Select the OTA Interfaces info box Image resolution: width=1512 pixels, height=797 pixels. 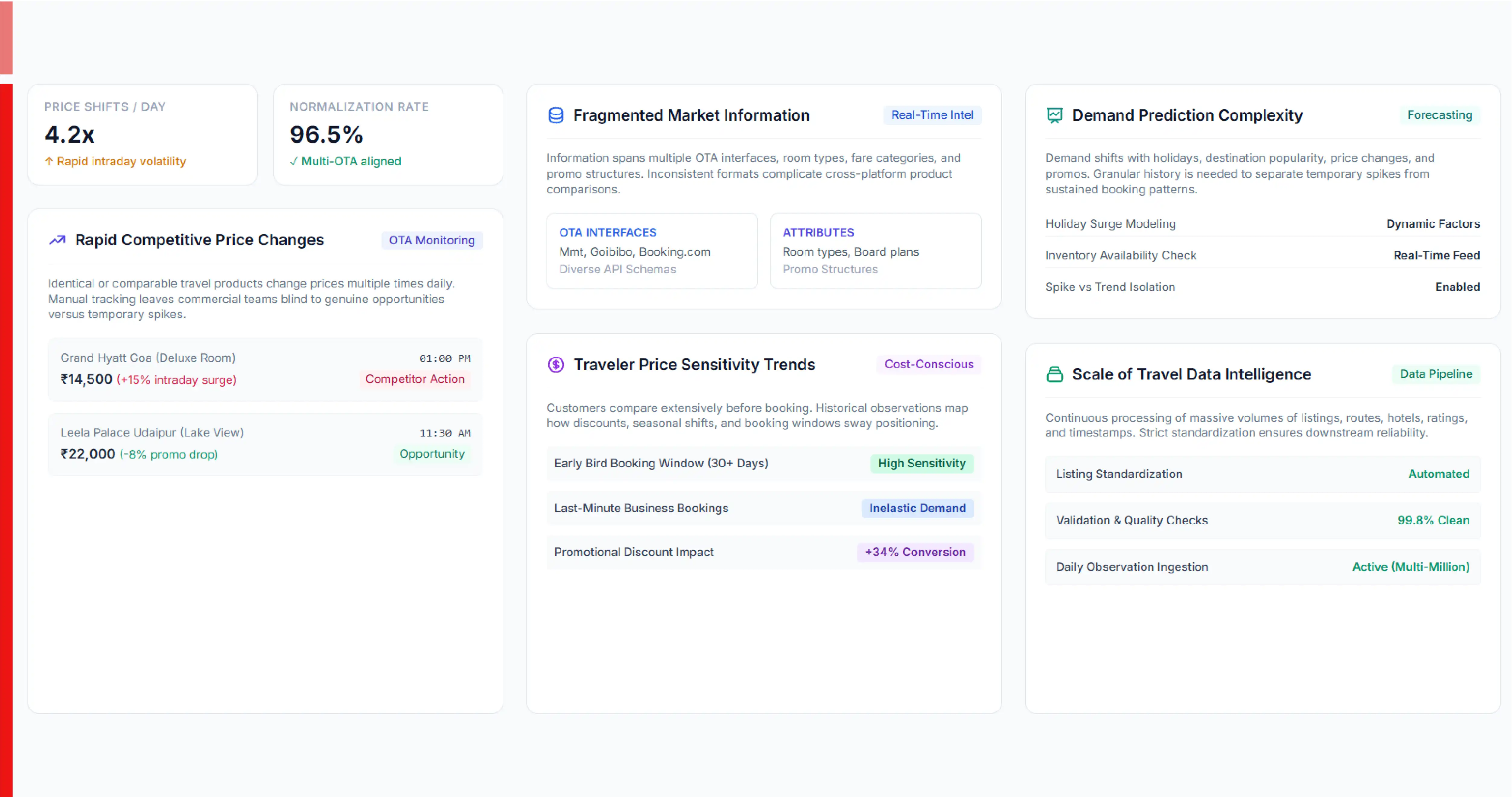651,251
